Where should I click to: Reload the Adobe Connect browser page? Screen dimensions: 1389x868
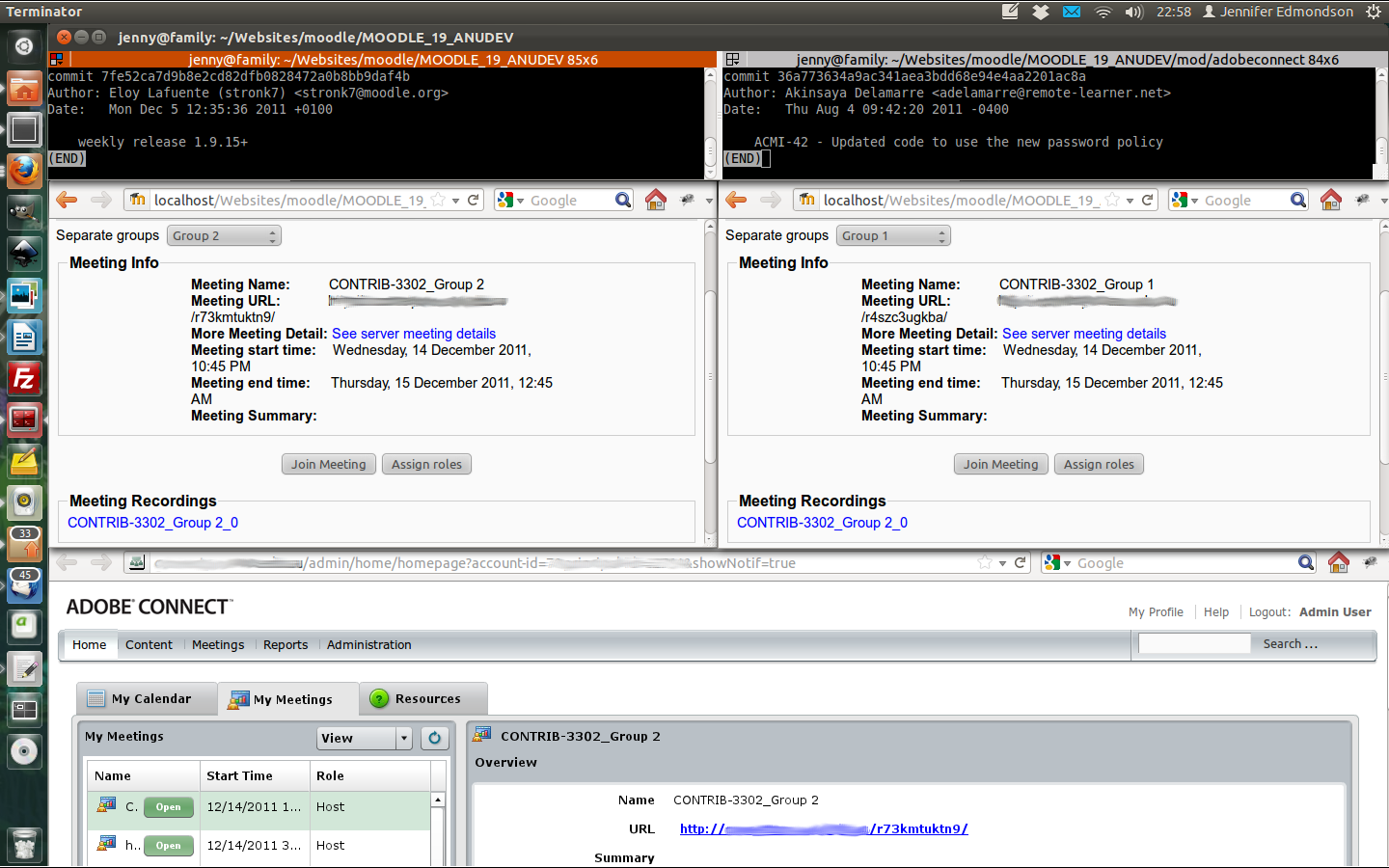click(x=1020, y=562)
